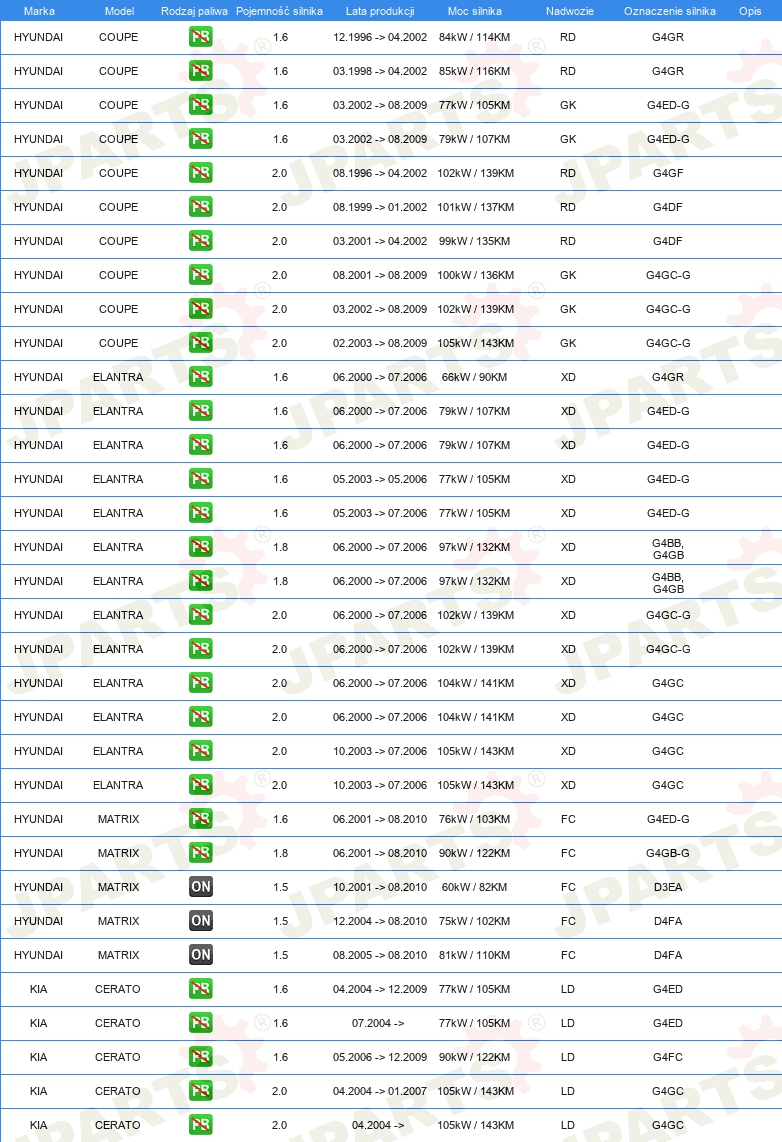Click petrol icon in CERATO 04.2004 -> 01.2007 row
This screenshot has width=782, height=1142.
click(200, 1090)
